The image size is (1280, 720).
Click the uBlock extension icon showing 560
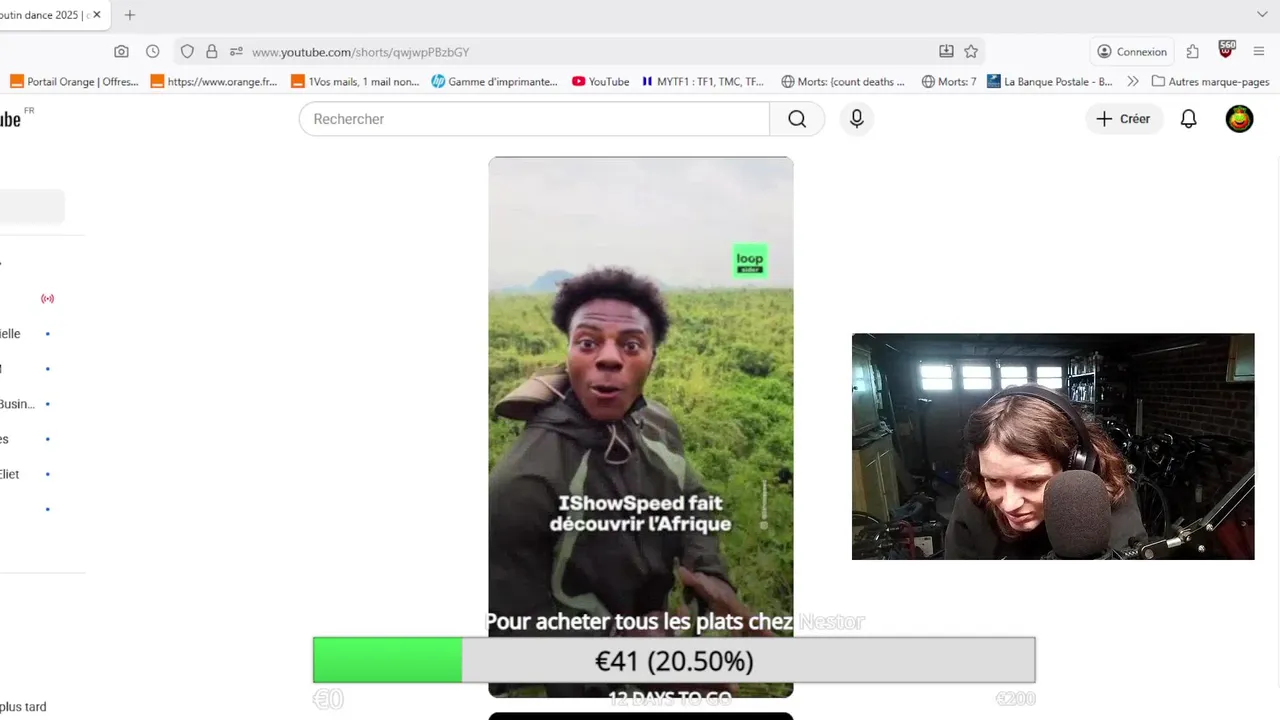tap(1227, 50)
